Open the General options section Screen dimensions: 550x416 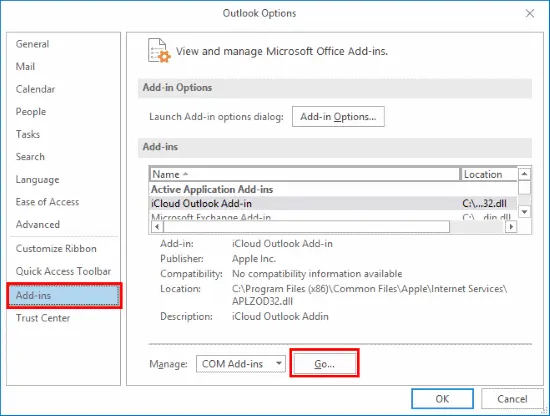coord(32,44)
